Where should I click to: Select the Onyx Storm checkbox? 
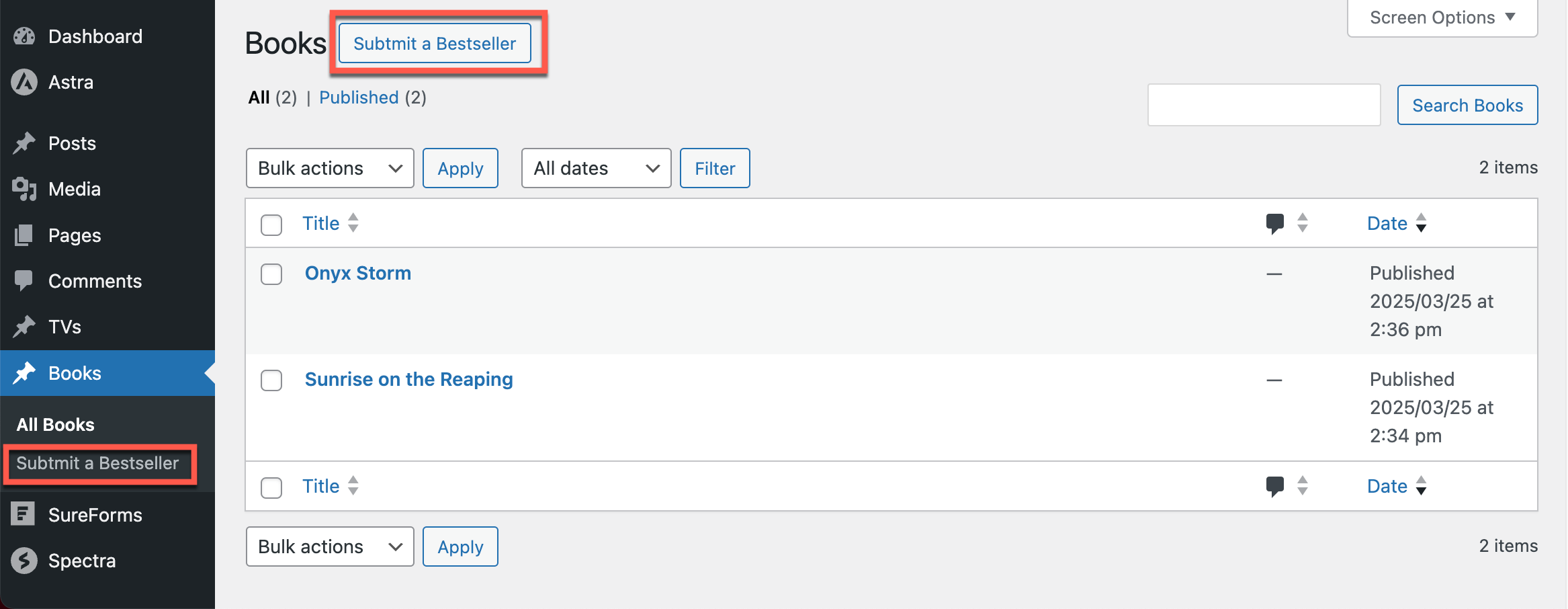(271, 274)
